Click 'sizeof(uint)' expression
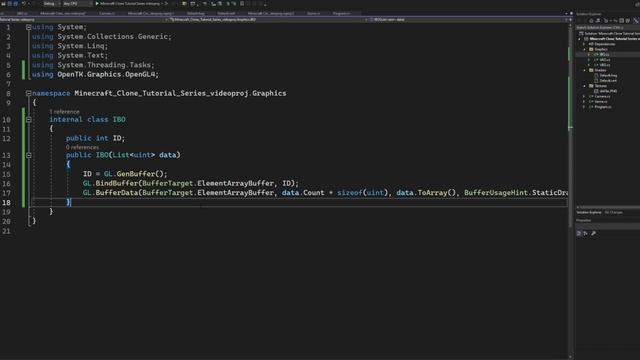The image size is (640, 360). pyautogui.click(x=362, y=193)
